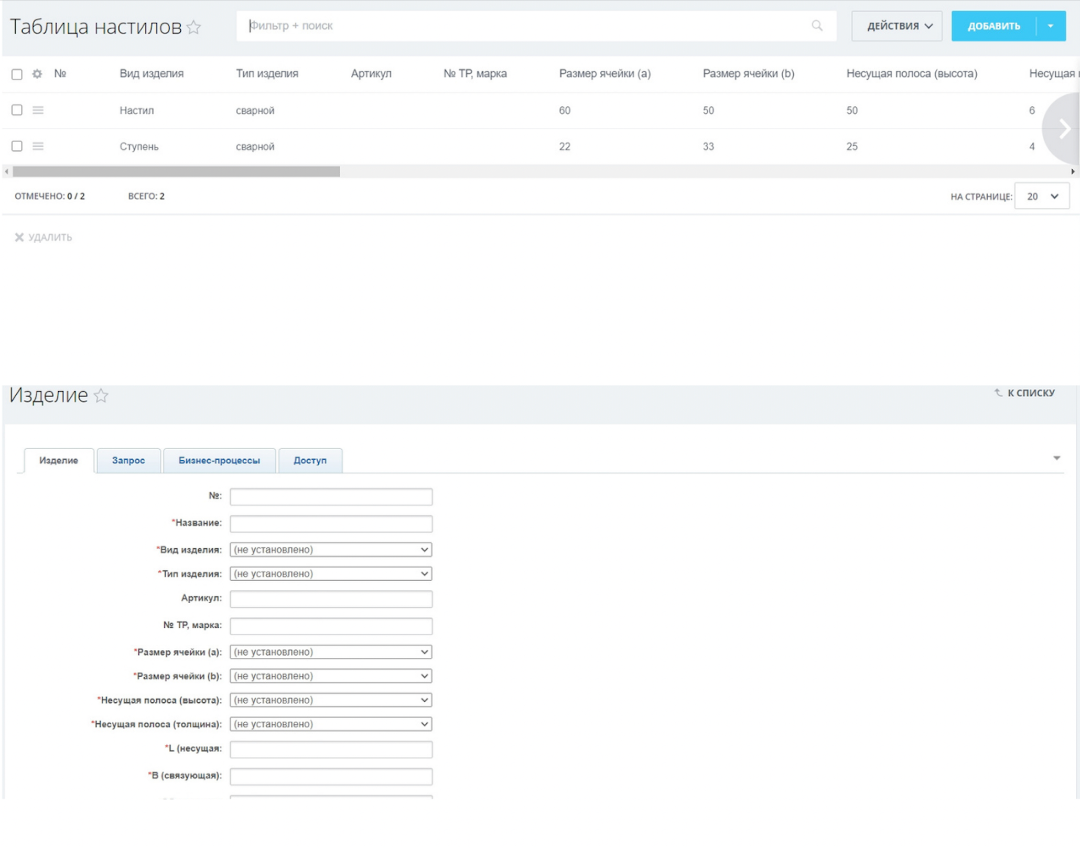Click the Название input field
Viewport: 1080px width, 848px height.
(x=331, y=523)
